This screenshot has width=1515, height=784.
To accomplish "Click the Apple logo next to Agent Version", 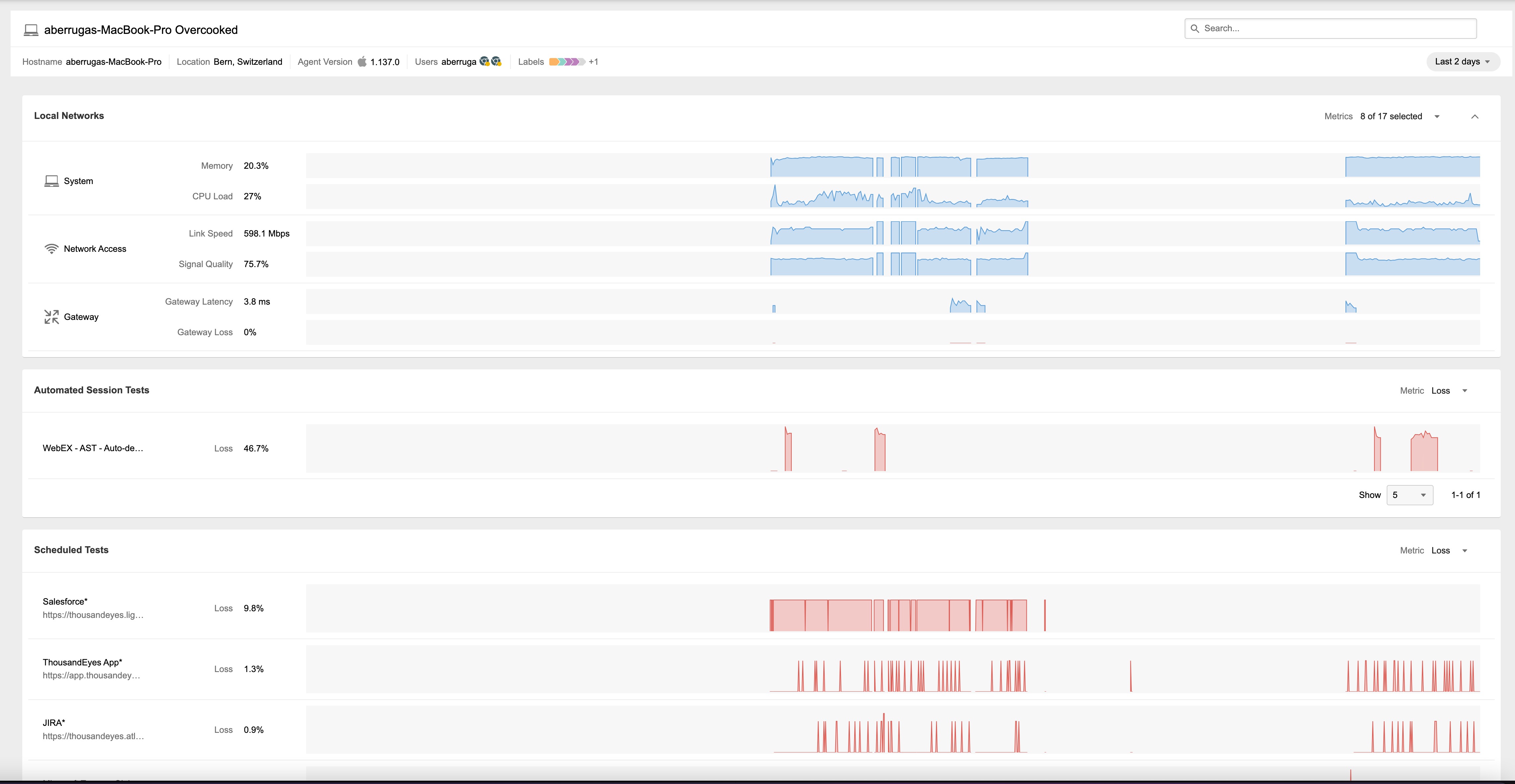I will click(362, 62).
